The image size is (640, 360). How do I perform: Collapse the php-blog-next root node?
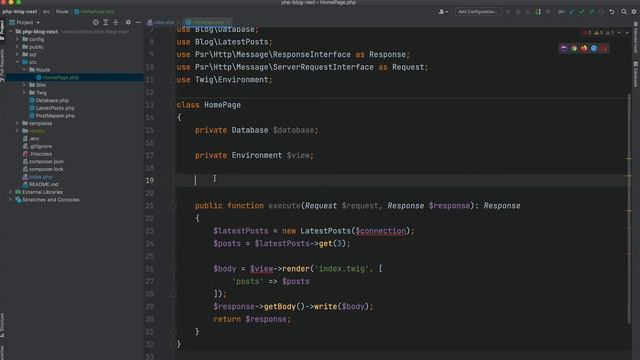point(11,31)
